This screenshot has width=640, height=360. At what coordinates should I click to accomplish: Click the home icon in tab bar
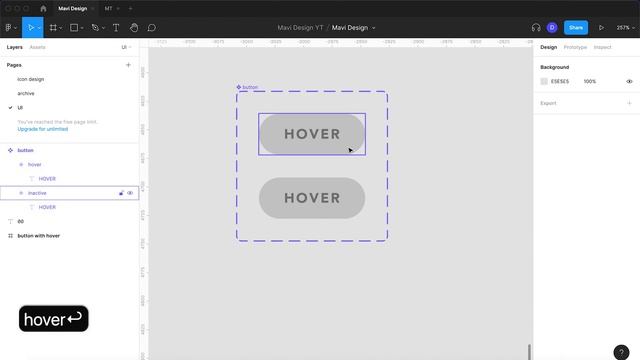tap(43, 9)
